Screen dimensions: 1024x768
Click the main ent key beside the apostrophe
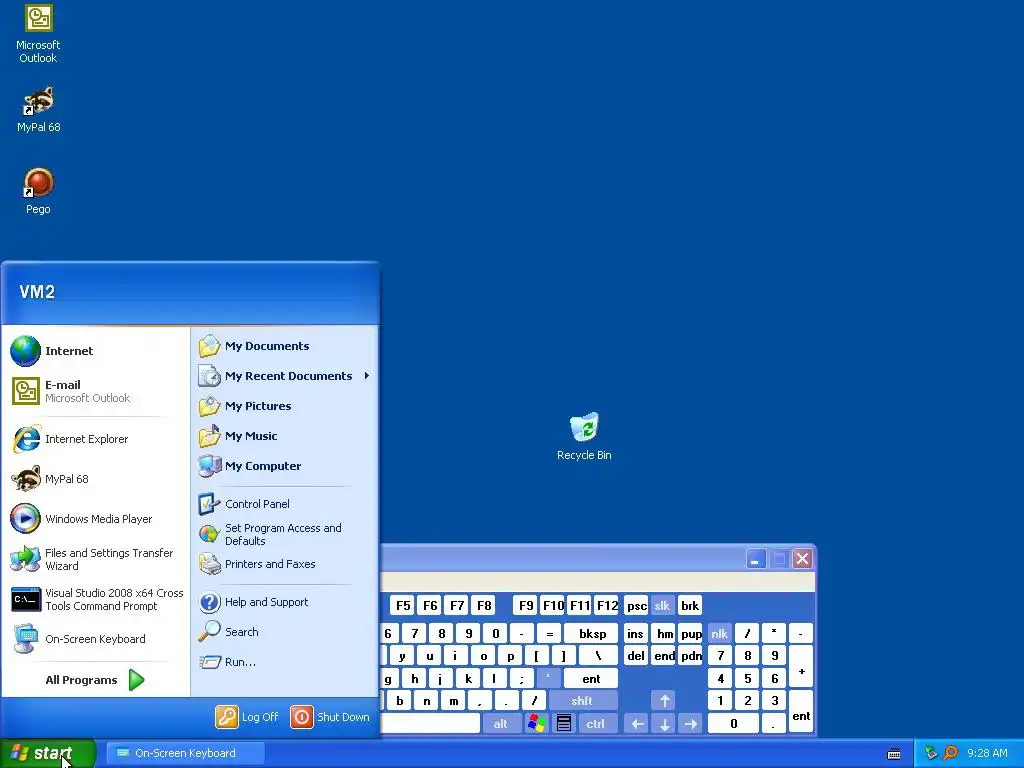point(591,679)
